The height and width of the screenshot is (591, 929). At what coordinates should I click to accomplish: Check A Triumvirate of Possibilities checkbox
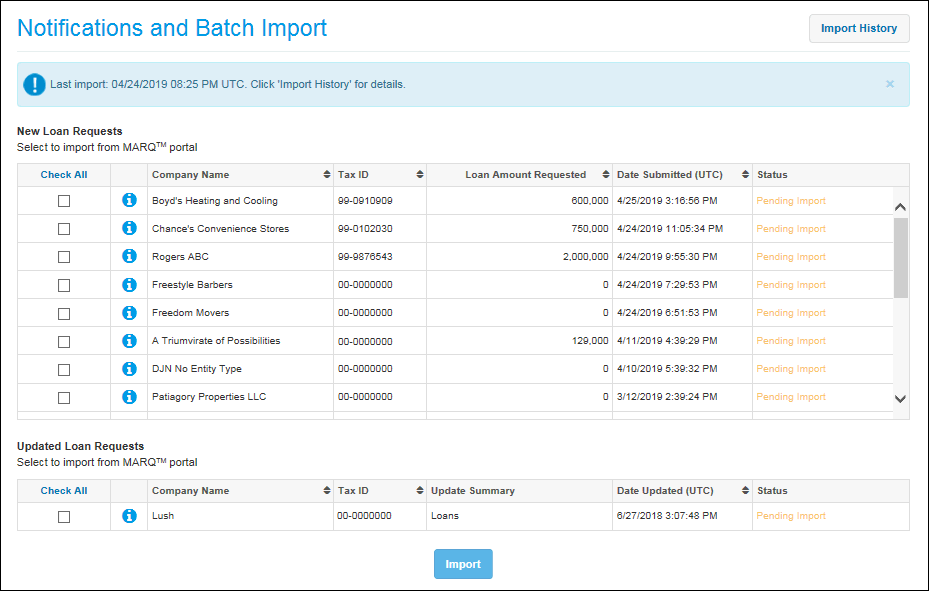tap(64, 342)
